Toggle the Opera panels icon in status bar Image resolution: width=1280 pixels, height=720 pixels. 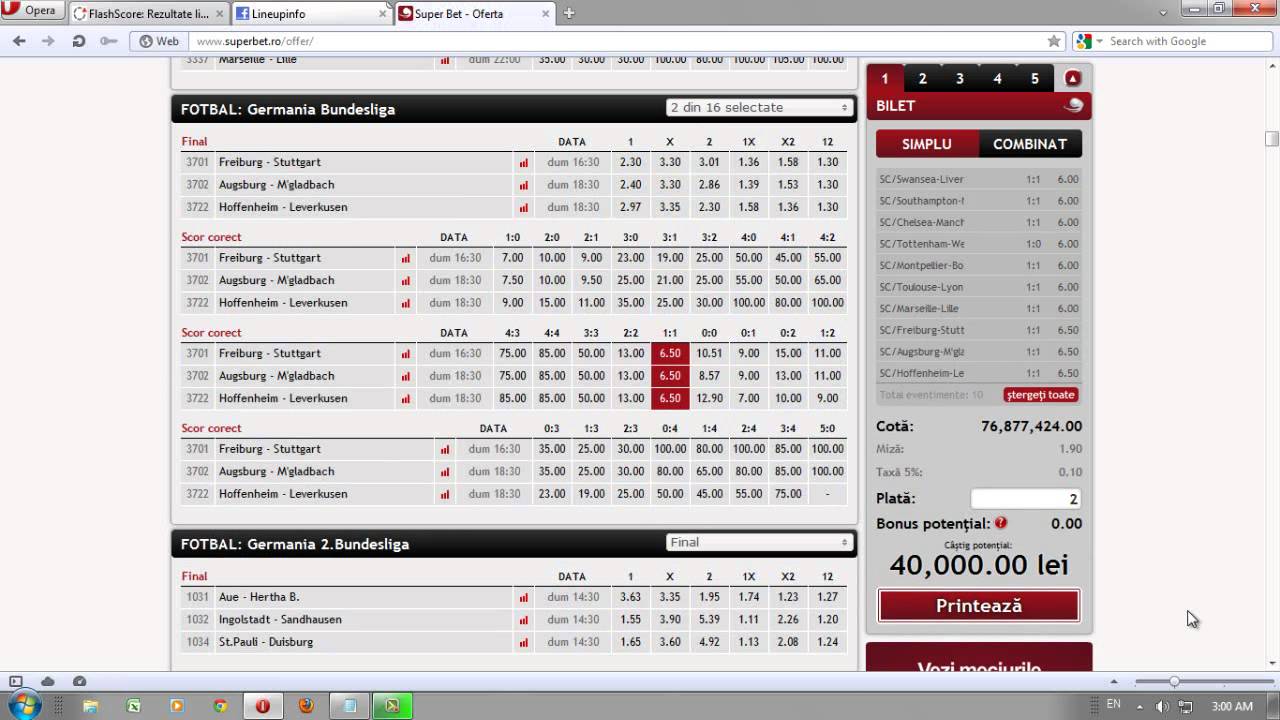tap(16, 681)
